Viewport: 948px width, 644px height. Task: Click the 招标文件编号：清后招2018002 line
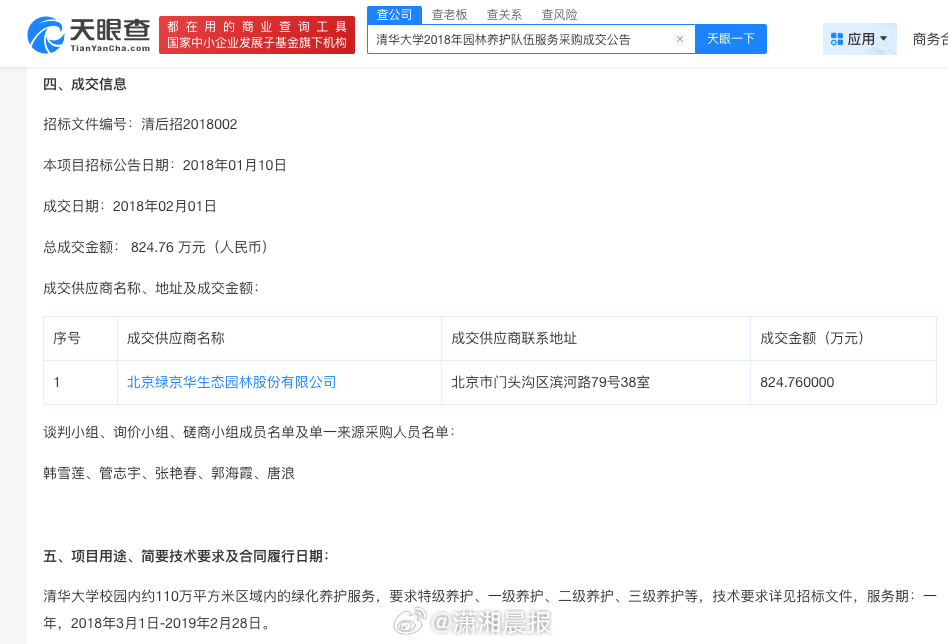tap(140, 125)
